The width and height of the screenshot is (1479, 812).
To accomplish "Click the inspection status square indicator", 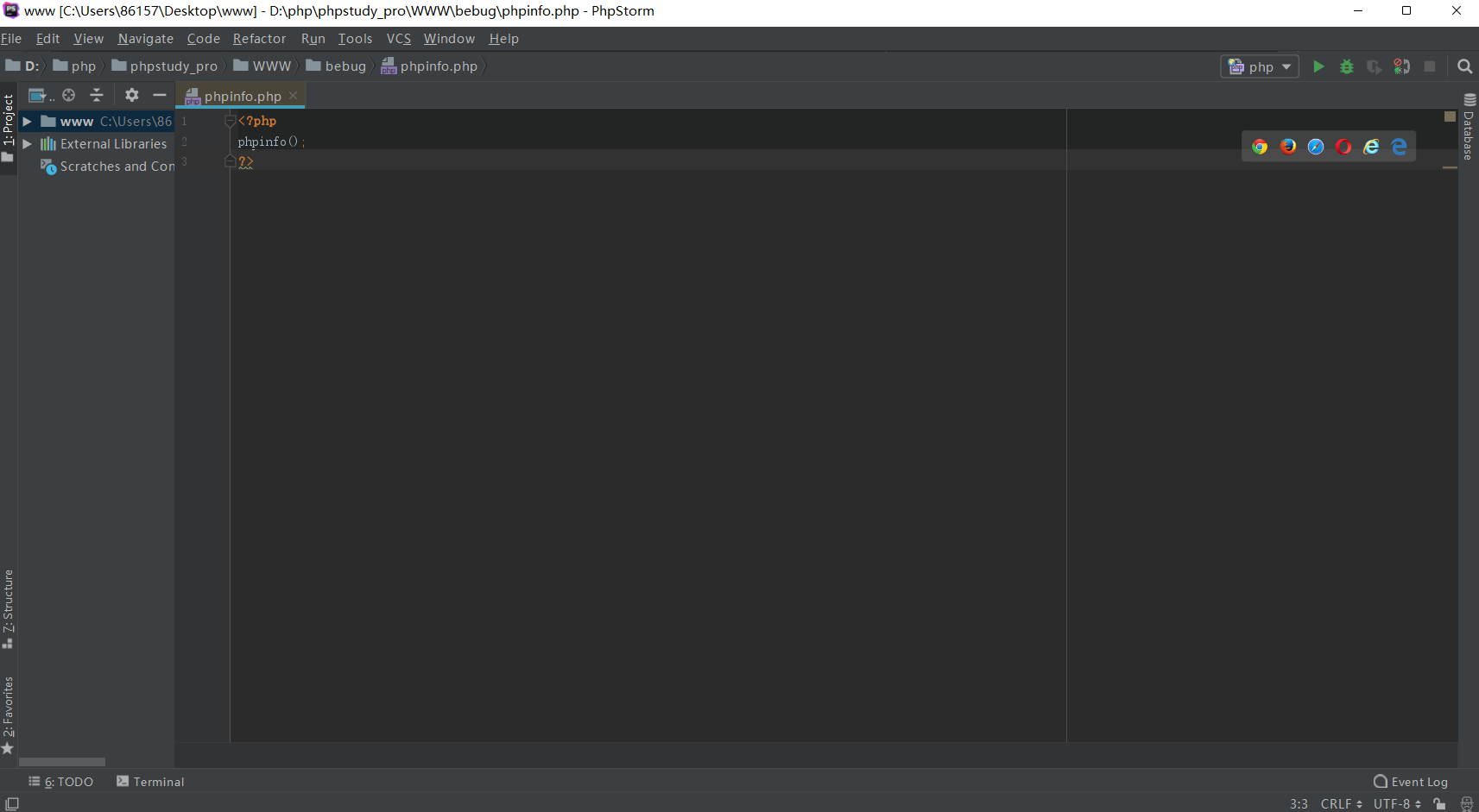I will coord(1450,116).
